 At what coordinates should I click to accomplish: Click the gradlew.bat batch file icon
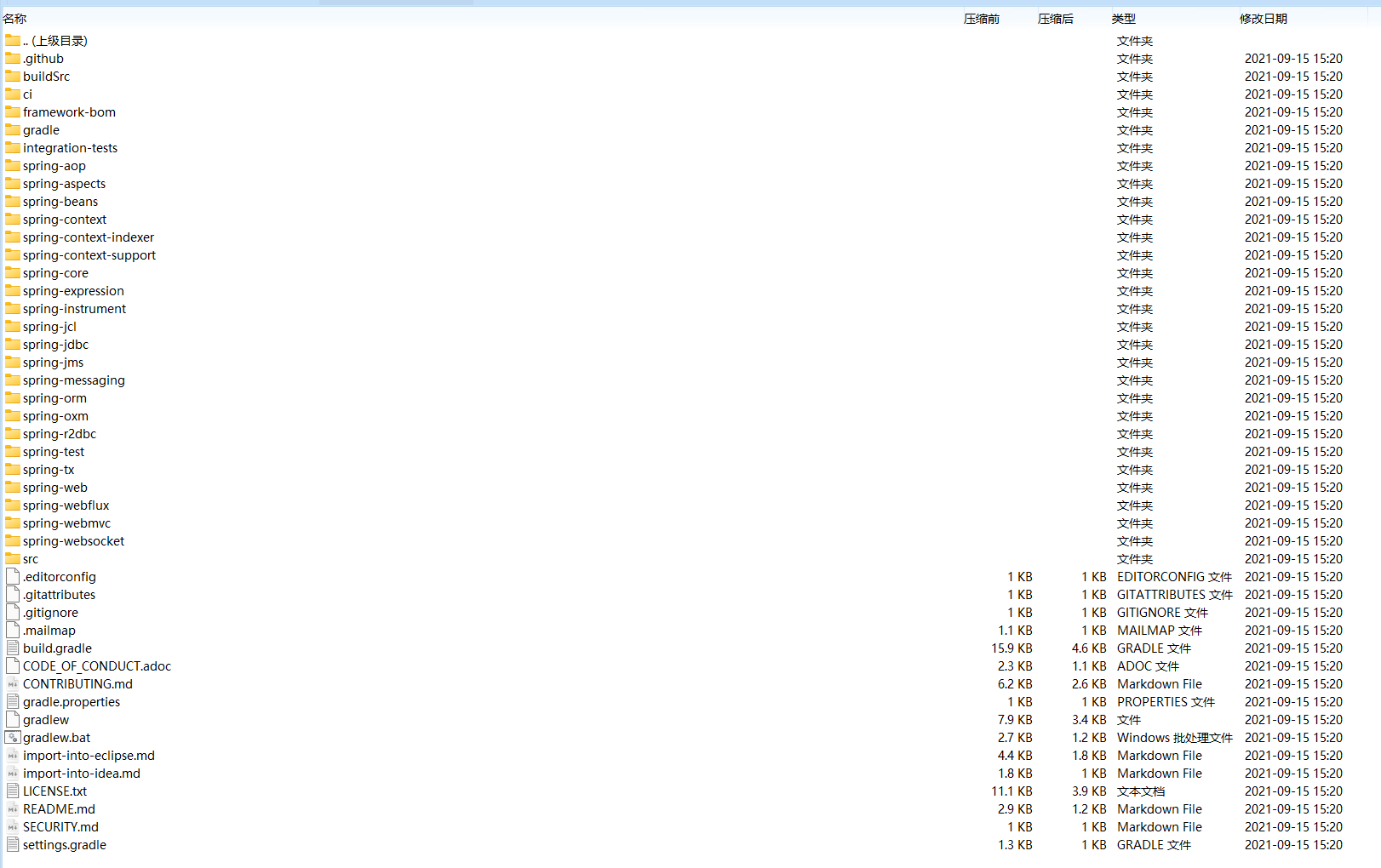(13, 737)
